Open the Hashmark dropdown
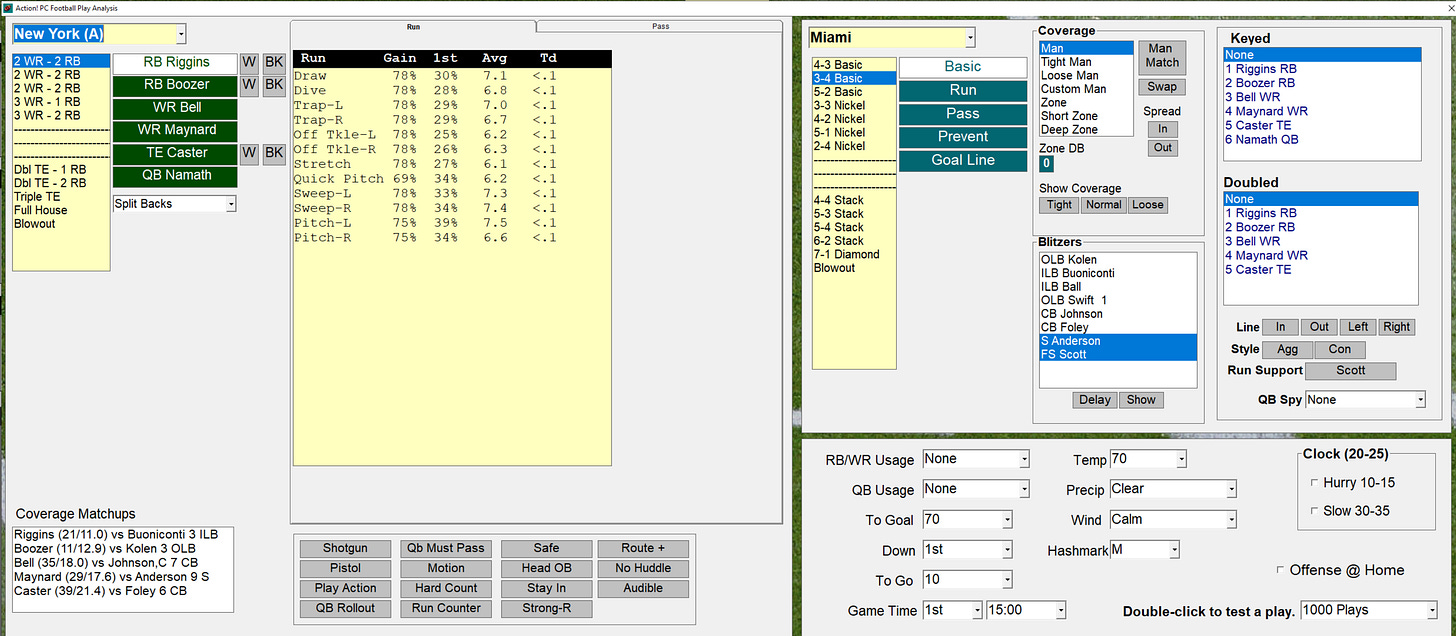 point(1174,550)
